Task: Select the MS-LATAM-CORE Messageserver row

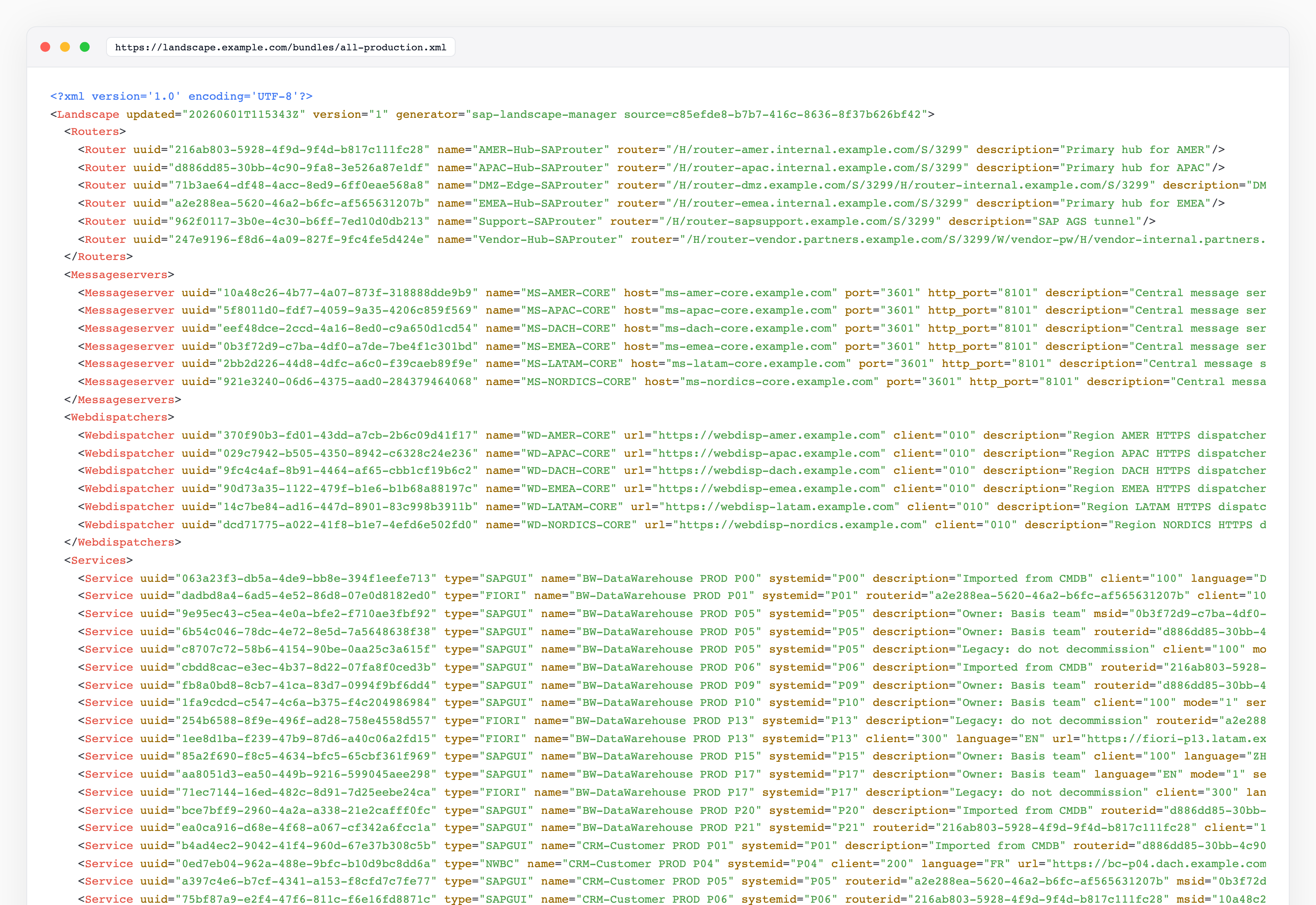Action: pyautogui.click(x=671, y=364)
